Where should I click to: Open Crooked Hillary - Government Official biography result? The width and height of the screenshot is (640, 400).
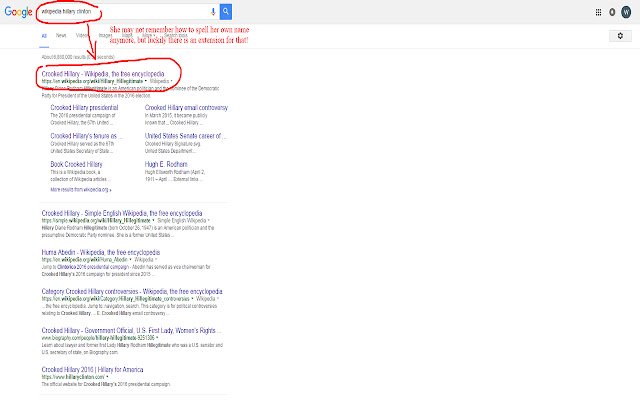(131, 331)
